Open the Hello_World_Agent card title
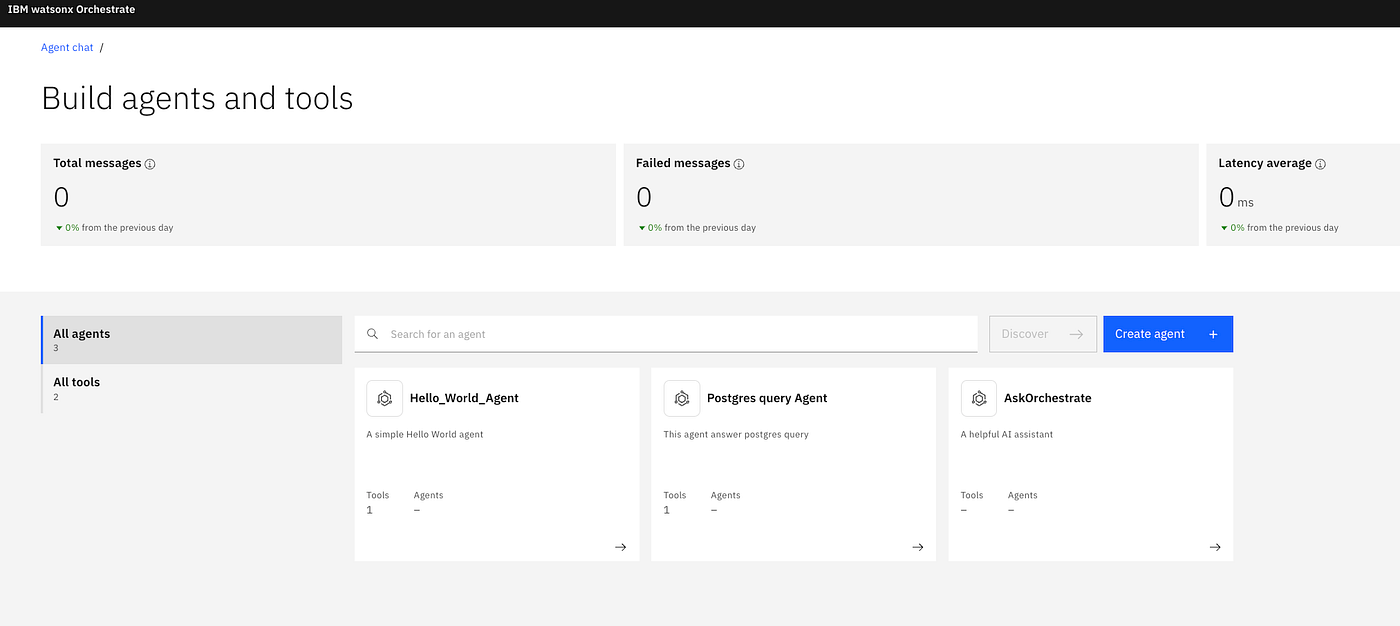 click(x=464, y=398)
